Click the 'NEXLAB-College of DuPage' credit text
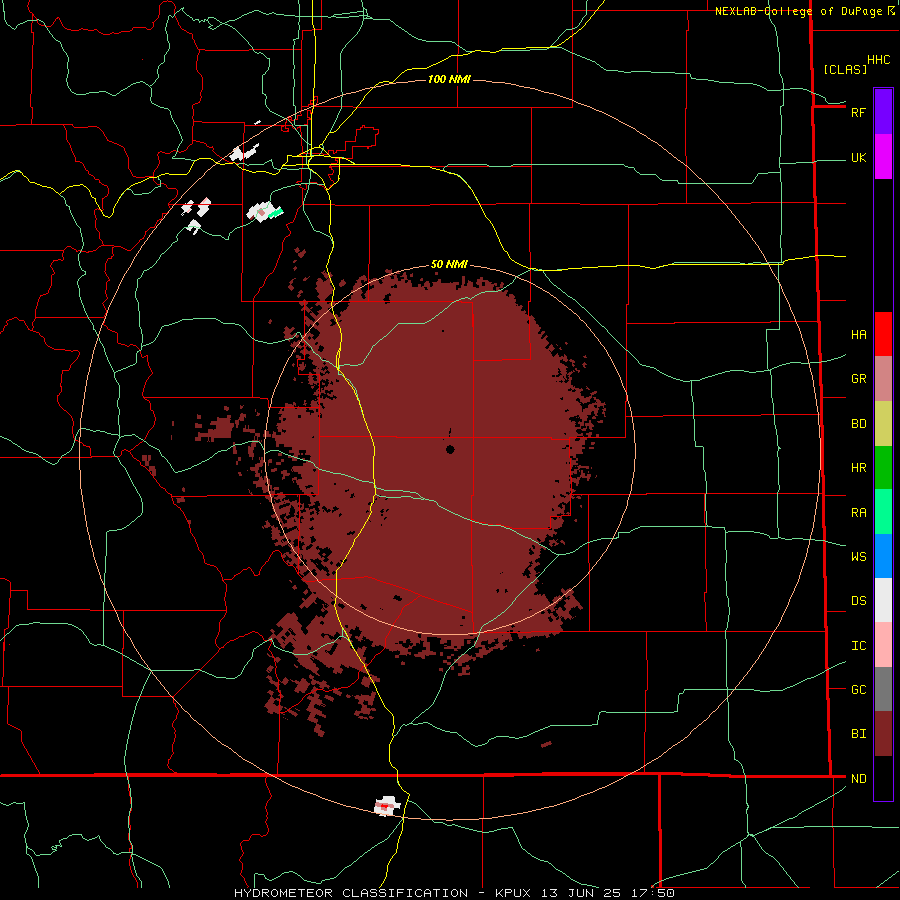Viewport: 900px width, 900px height. pos(800,11)
